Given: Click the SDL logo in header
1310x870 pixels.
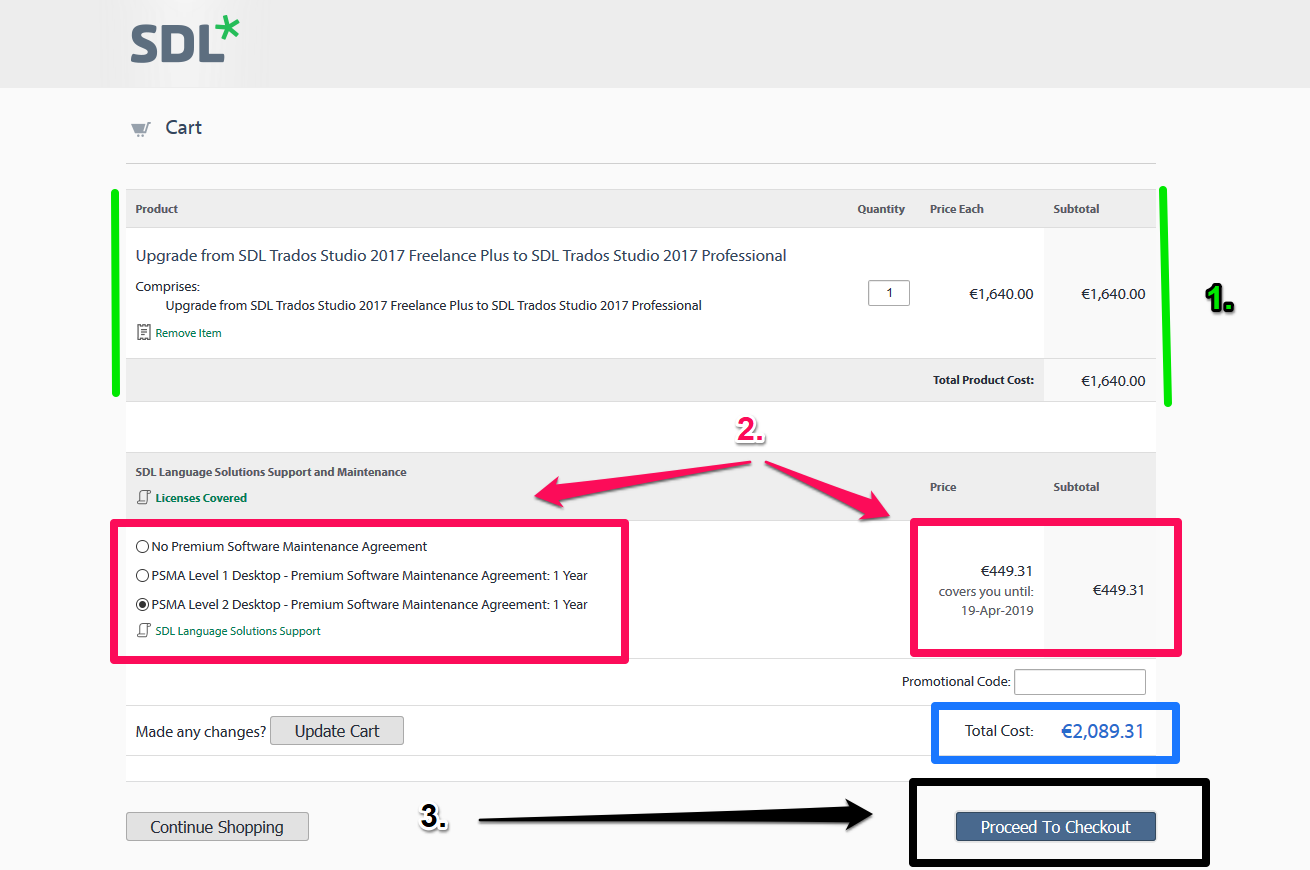Looking at the screenshot, I should point(185,41).
